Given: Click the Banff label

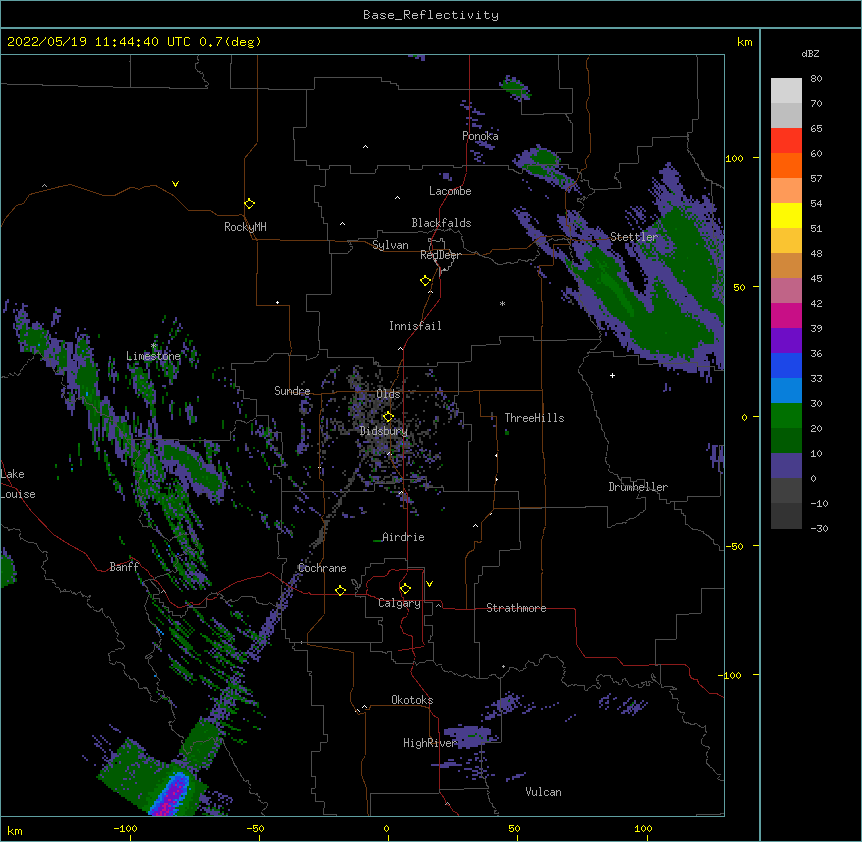Looking at the screenshot, I should [x=124, y=567].
